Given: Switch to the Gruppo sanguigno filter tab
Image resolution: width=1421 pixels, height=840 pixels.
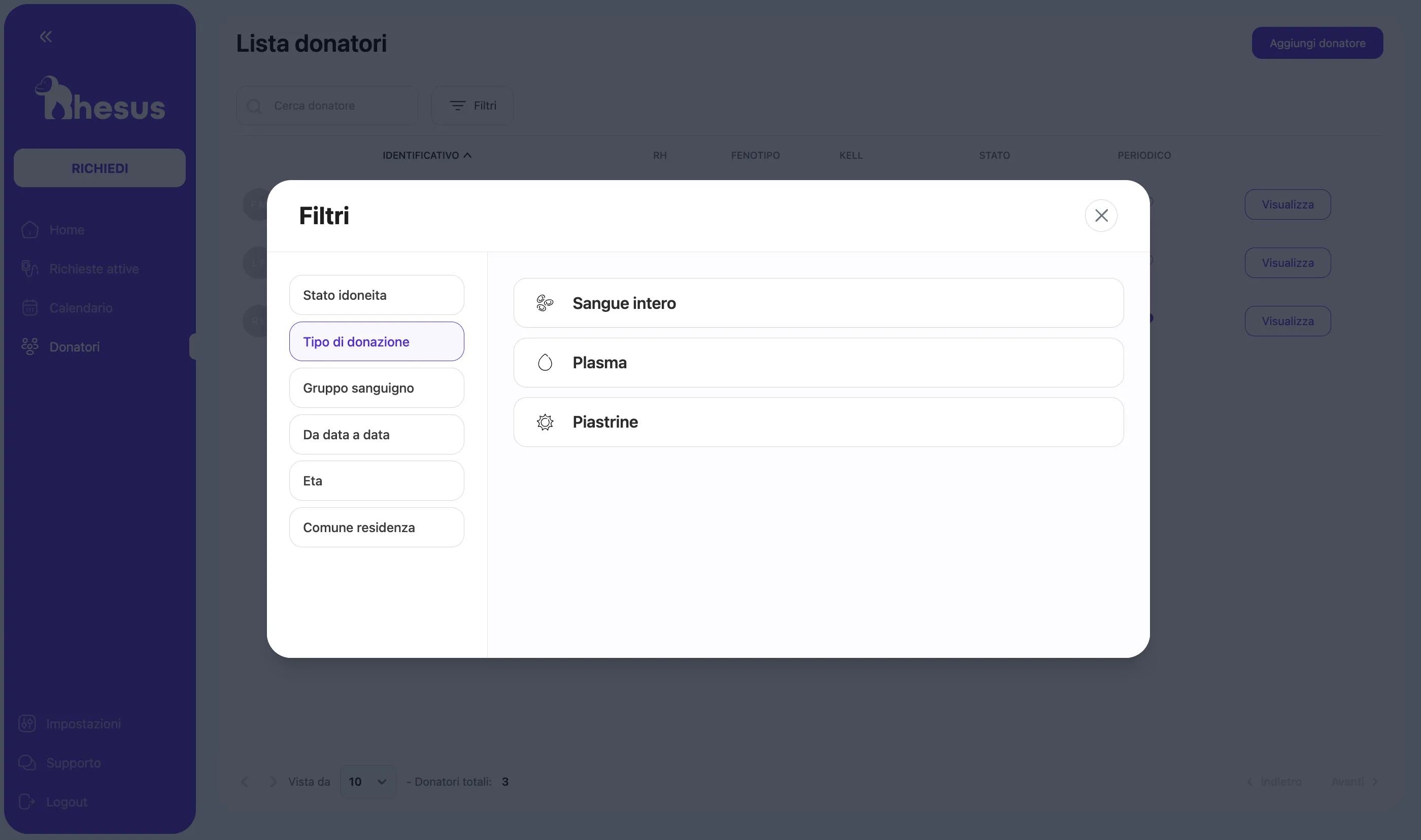Looking at the screenshot, I should click(376, 387).
